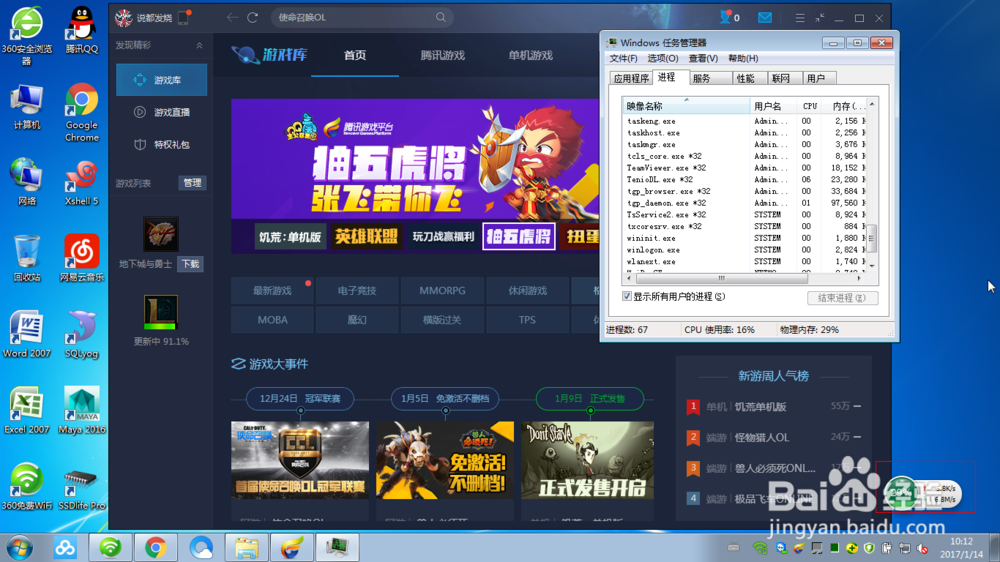Screen dimensions: 1000x562
Task: Click the search magnifier icon
Action: click(x=441, y=17)
